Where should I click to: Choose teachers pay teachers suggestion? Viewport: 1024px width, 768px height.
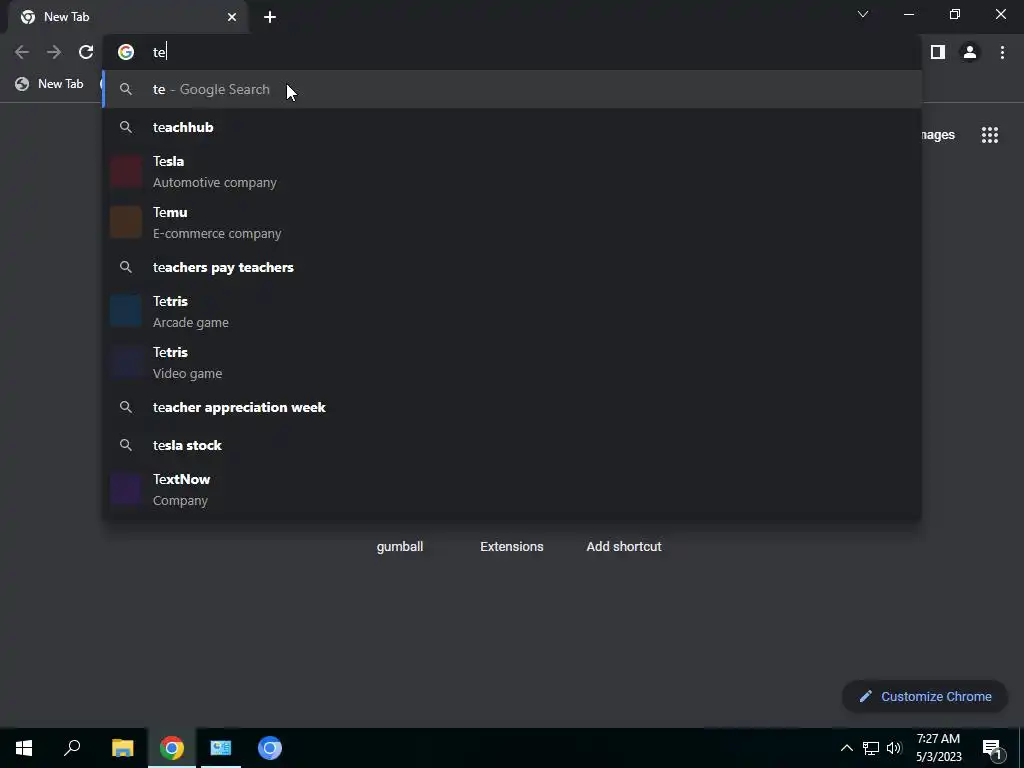[x=512, y=267]
